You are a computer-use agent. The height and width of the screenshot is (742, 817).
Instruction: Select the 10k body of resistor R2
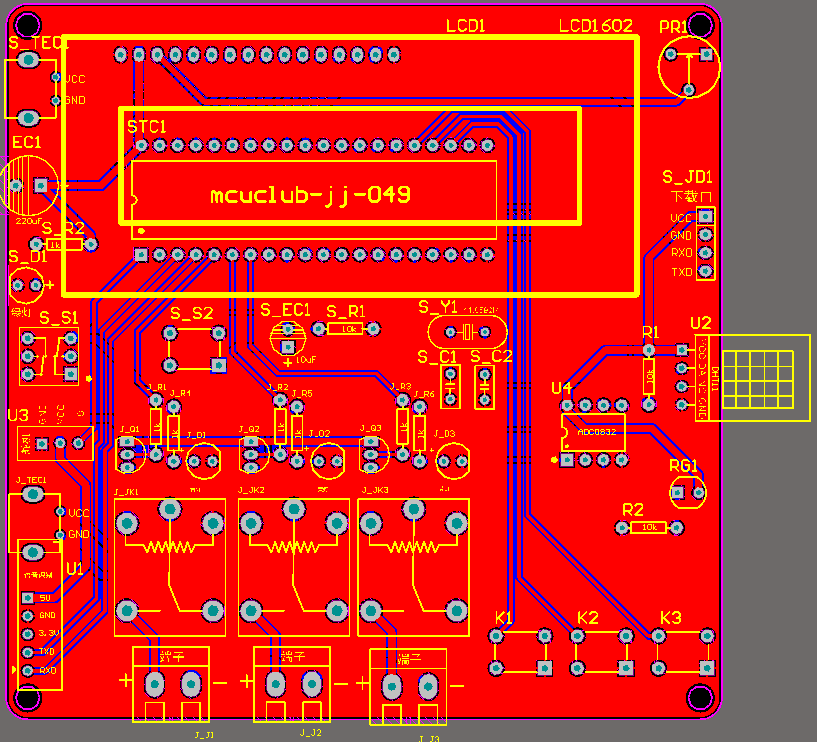tap(648, 528)
